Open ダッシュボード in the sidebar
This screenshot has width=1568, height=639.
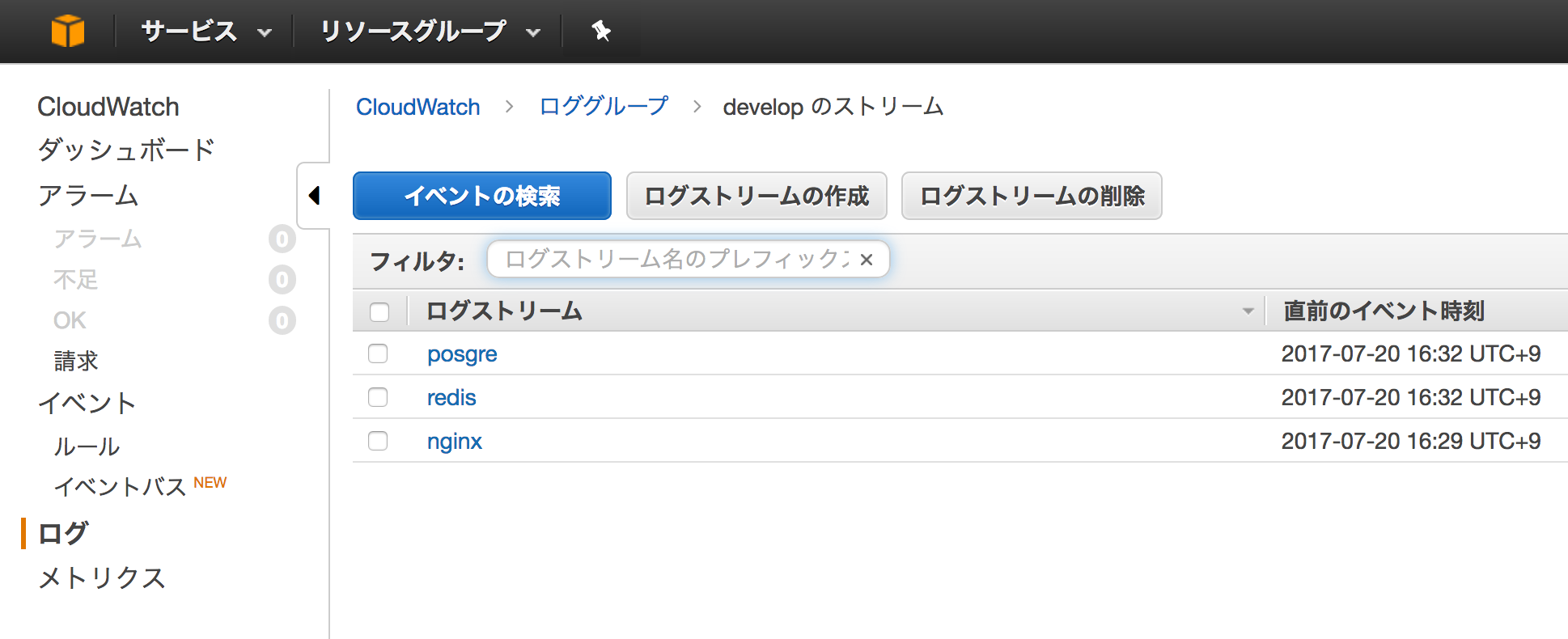point(126,150)
